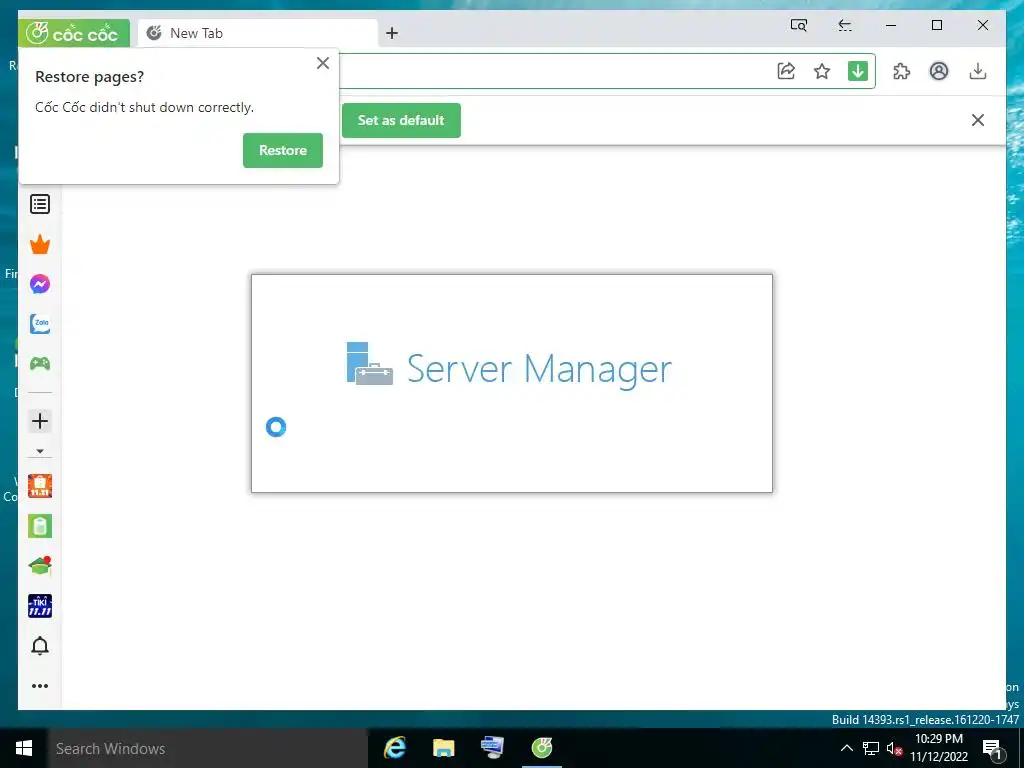Open Zalo in the sidebar
The width and height of the screenshot is (1024, 768).
point(40,324)
